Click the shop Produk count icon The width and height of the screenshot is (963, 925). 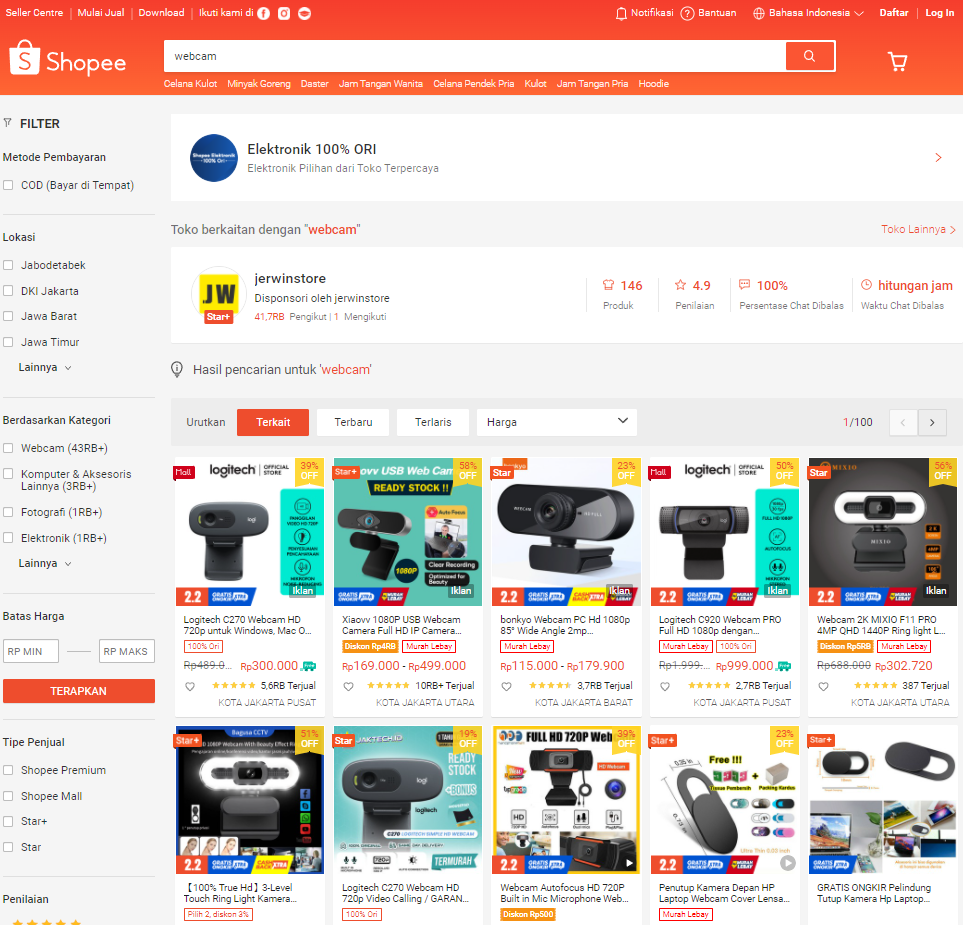[608, 285]
